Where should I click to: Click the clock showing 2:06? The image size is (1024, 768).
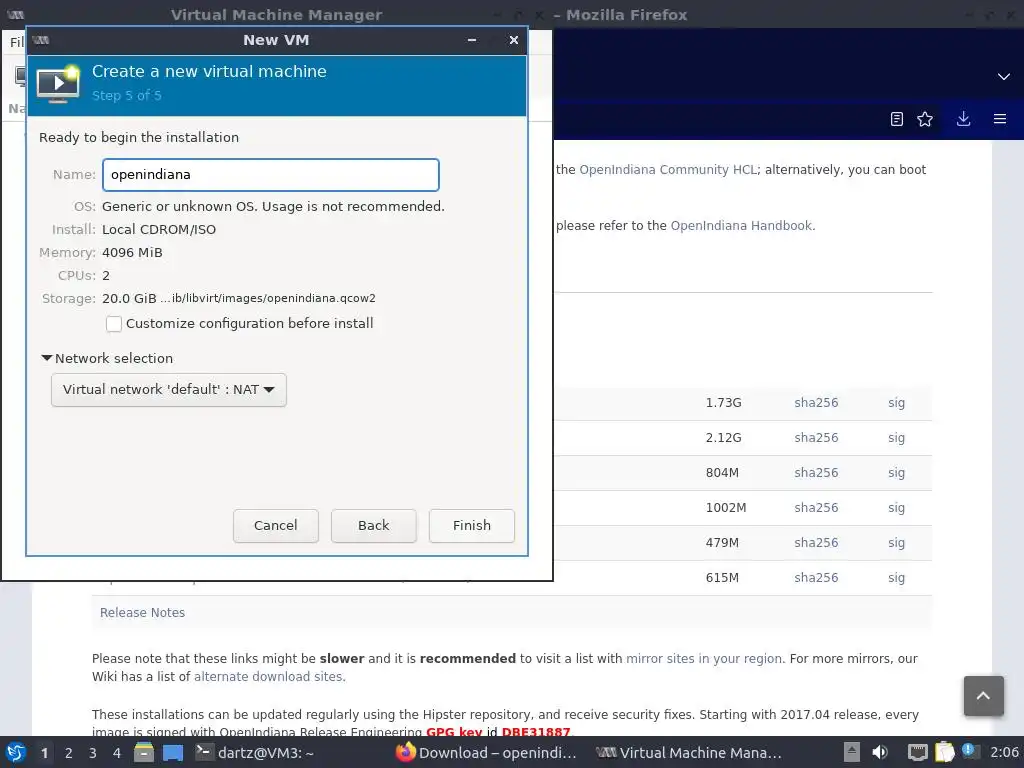pos(1004,752)
